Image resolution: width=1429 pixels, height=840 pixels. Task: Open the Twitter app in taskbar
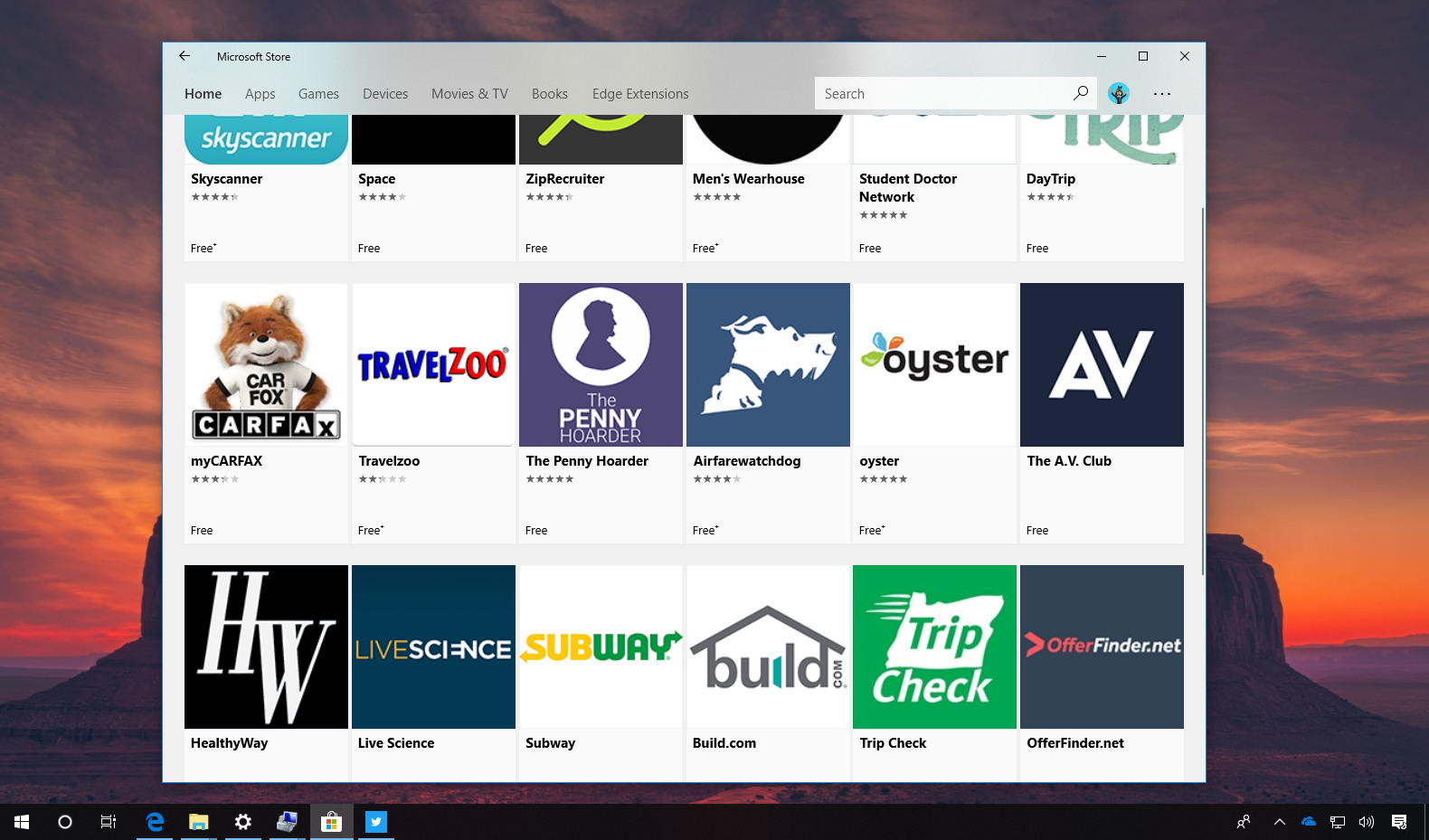pyautogui.click(x=376, y=822)
